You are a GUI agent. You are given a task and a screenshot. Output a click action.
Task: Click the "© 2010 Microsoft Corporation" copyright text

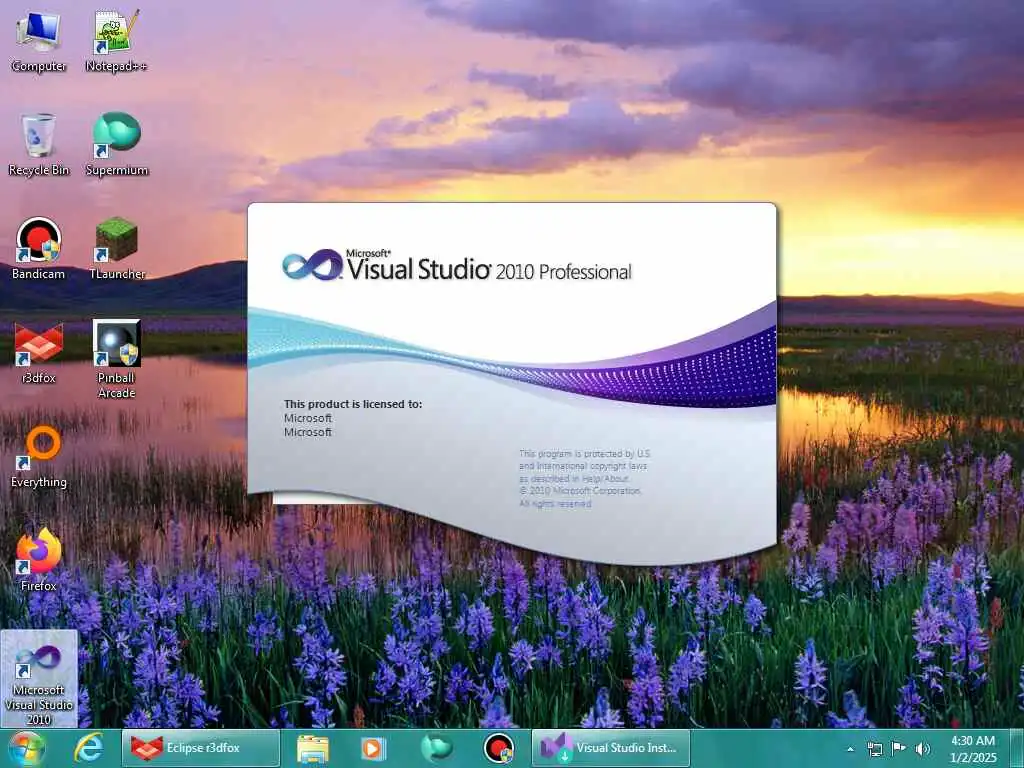click(x=580, y=491)
